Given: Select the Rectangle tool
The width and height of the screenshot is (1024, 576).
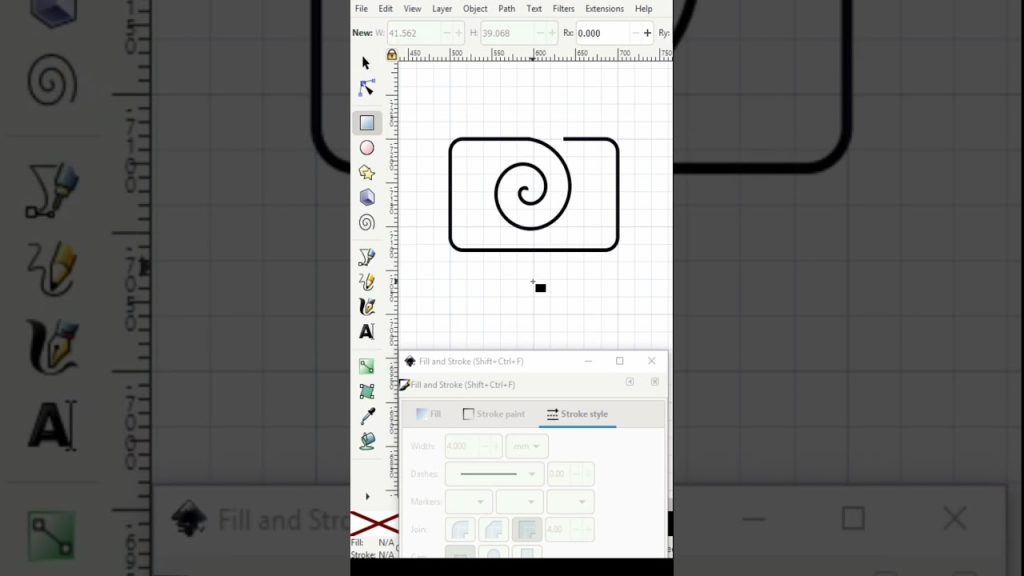Looking at the screenshot, I should (x=367, y=123).
